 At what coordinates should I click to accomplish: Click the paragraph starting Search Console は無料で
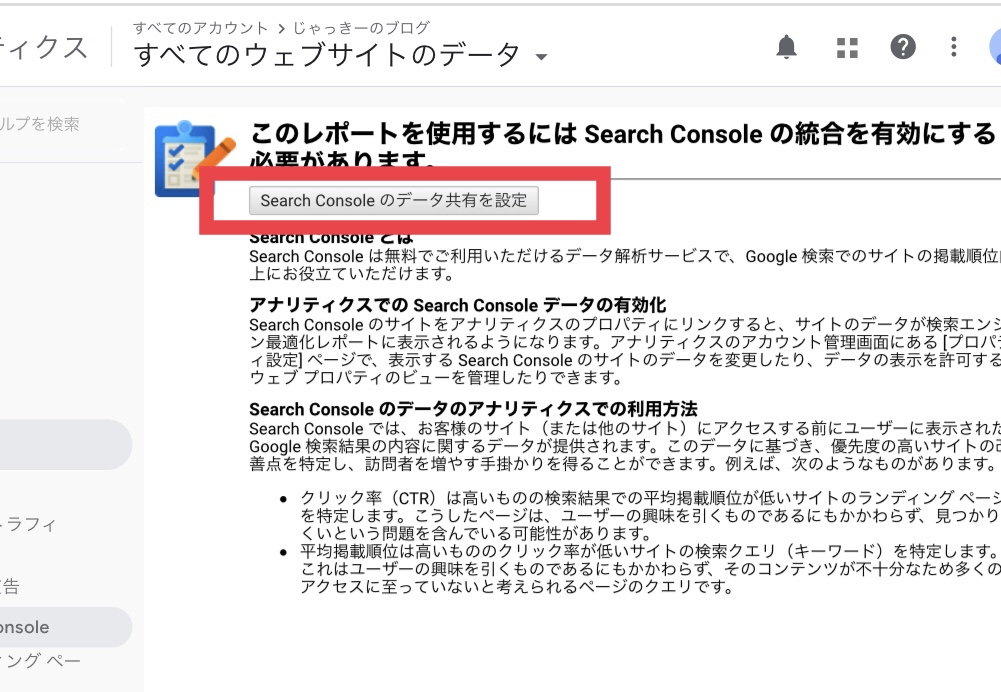pos(625,265)
